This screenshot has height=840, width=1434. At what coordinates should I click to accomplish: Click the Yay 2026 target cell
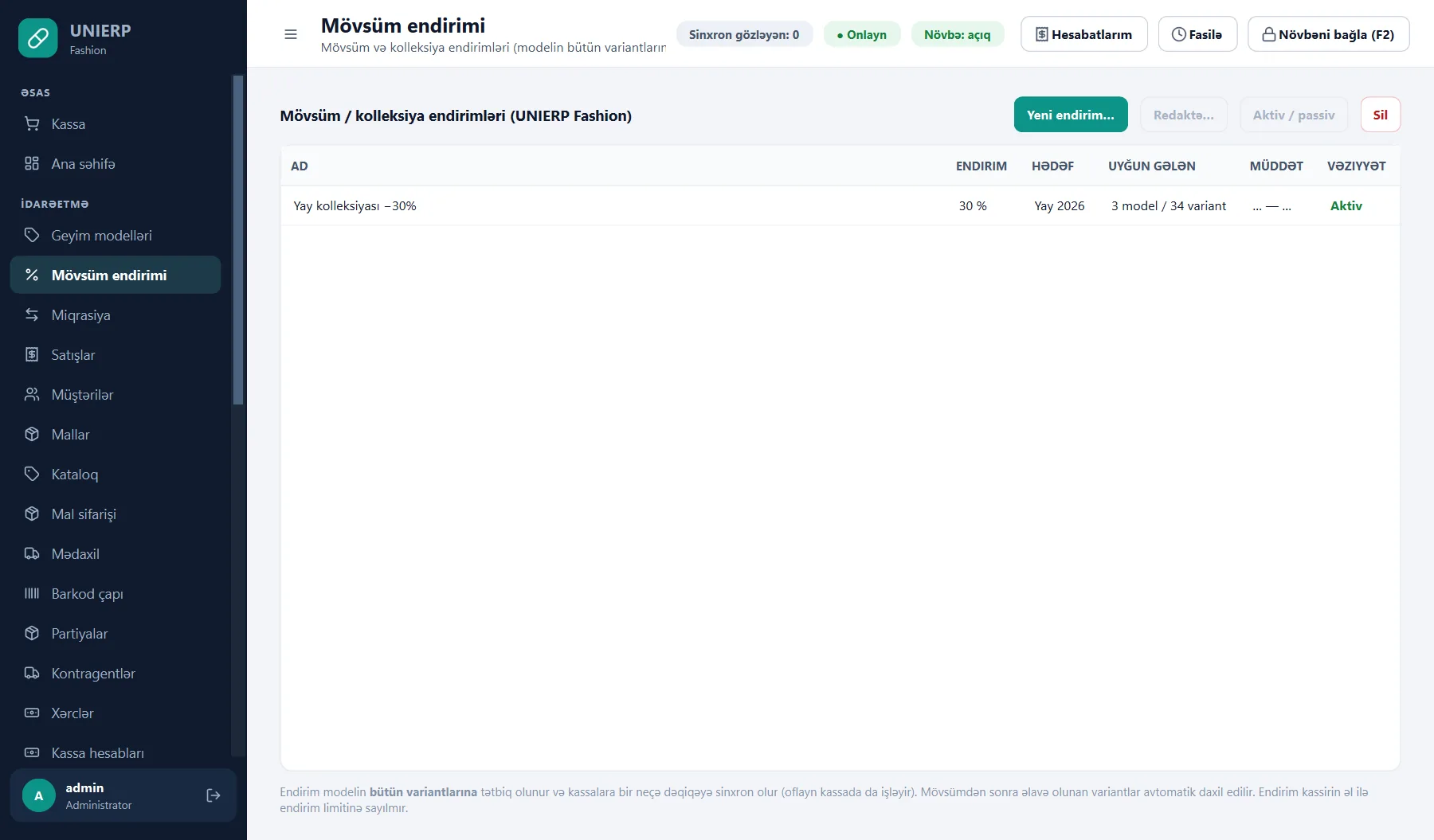[x=1060, y=205]
